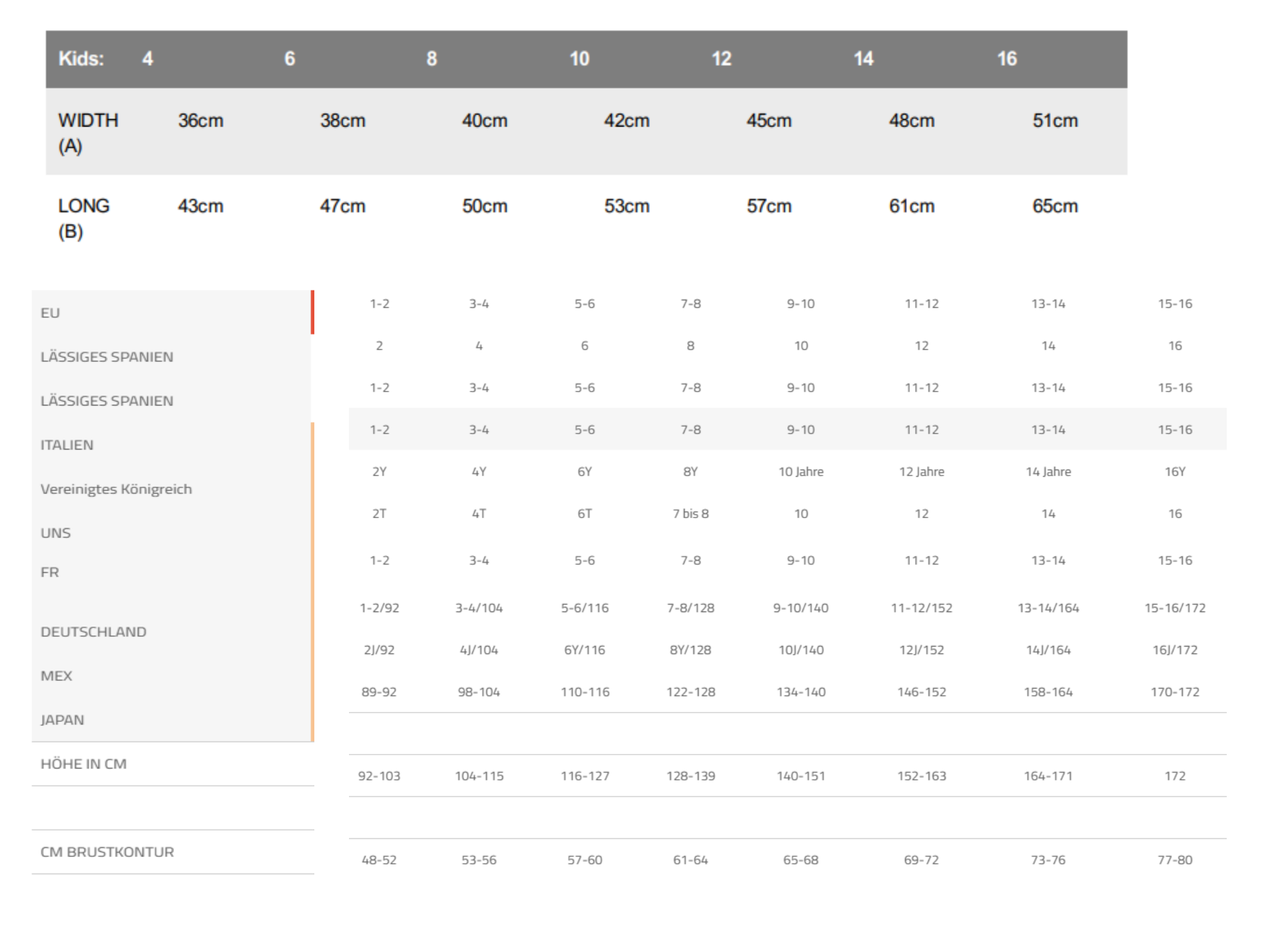
Task: Click the 110-116 height cell
Action: click(585, 692)
